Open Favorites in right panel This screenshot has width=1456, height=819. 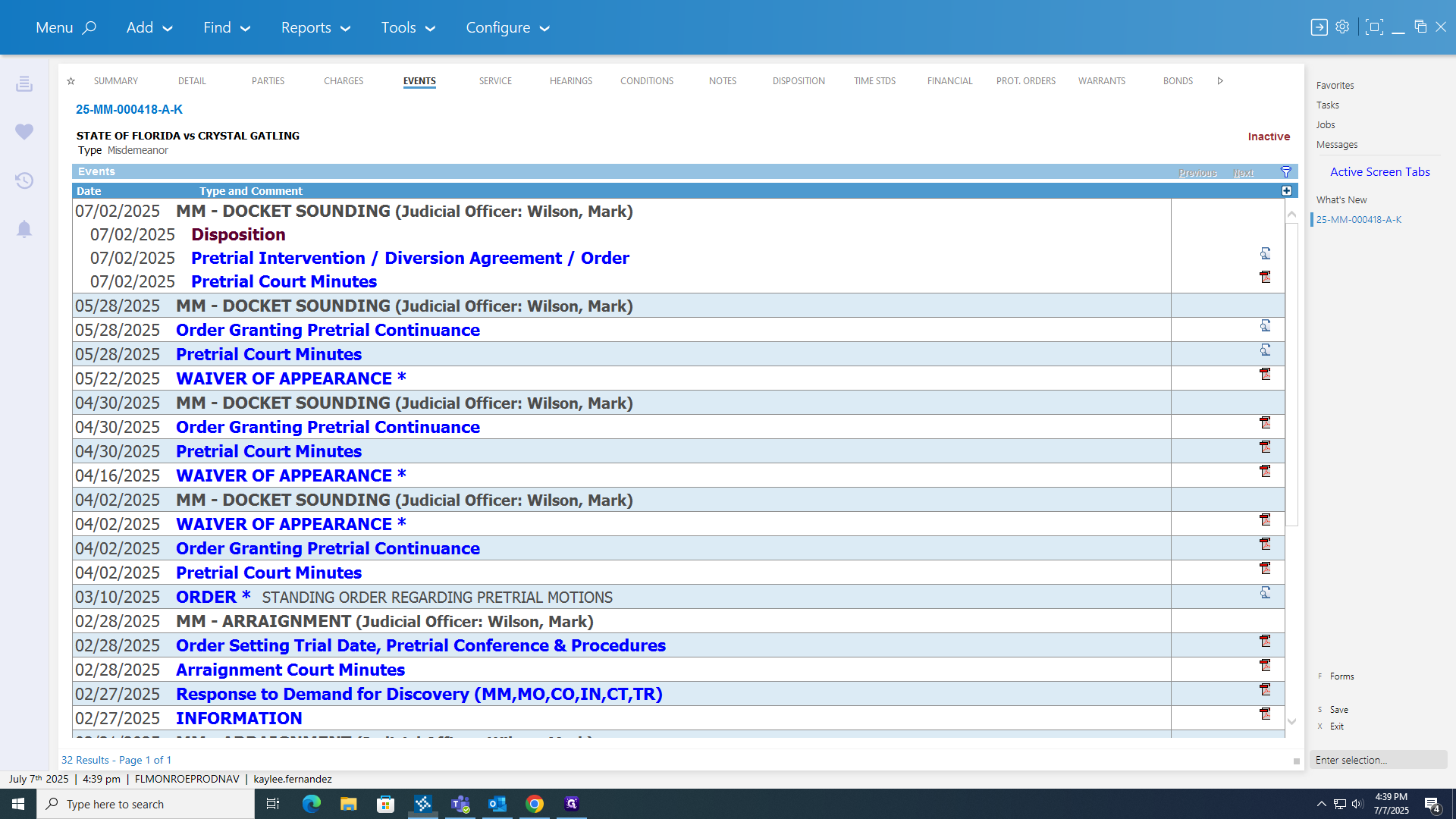pyautogui.click(x=1335, y=86)
